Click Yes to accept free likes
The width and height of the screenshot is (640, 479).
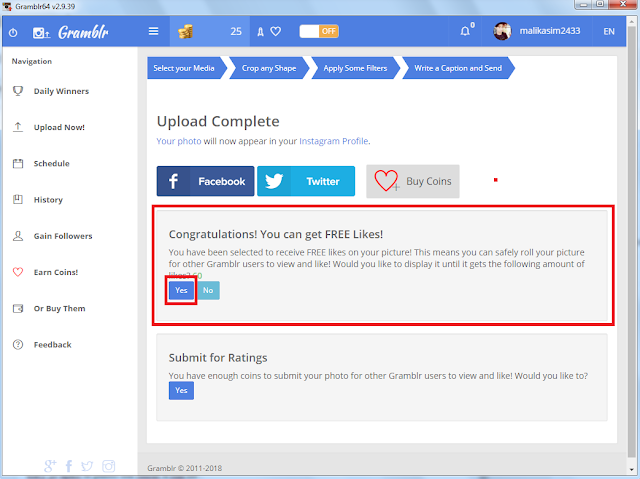pos(181,291)
